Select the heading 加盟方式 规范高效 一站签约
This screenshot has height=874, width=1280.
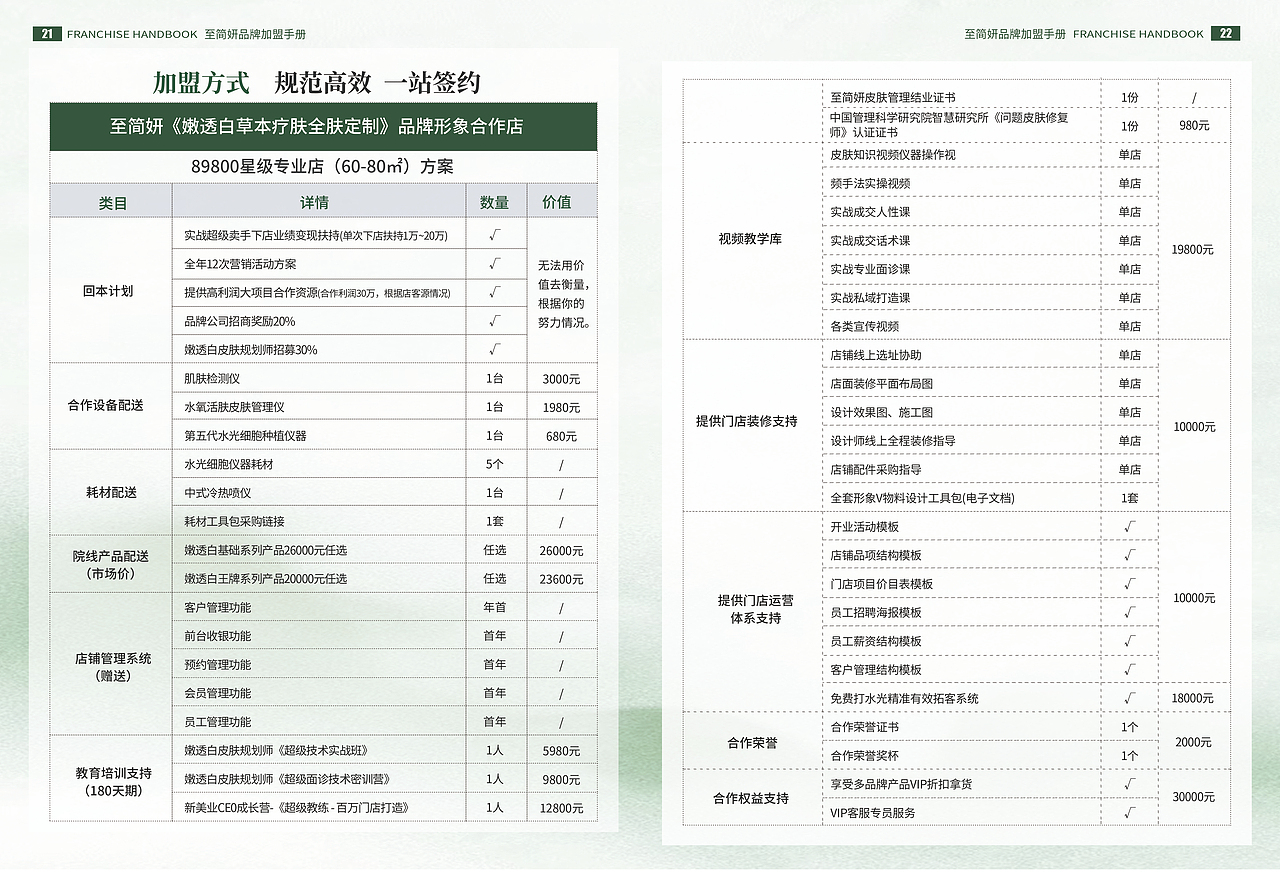pyautogui.click(x=317, y=82)
